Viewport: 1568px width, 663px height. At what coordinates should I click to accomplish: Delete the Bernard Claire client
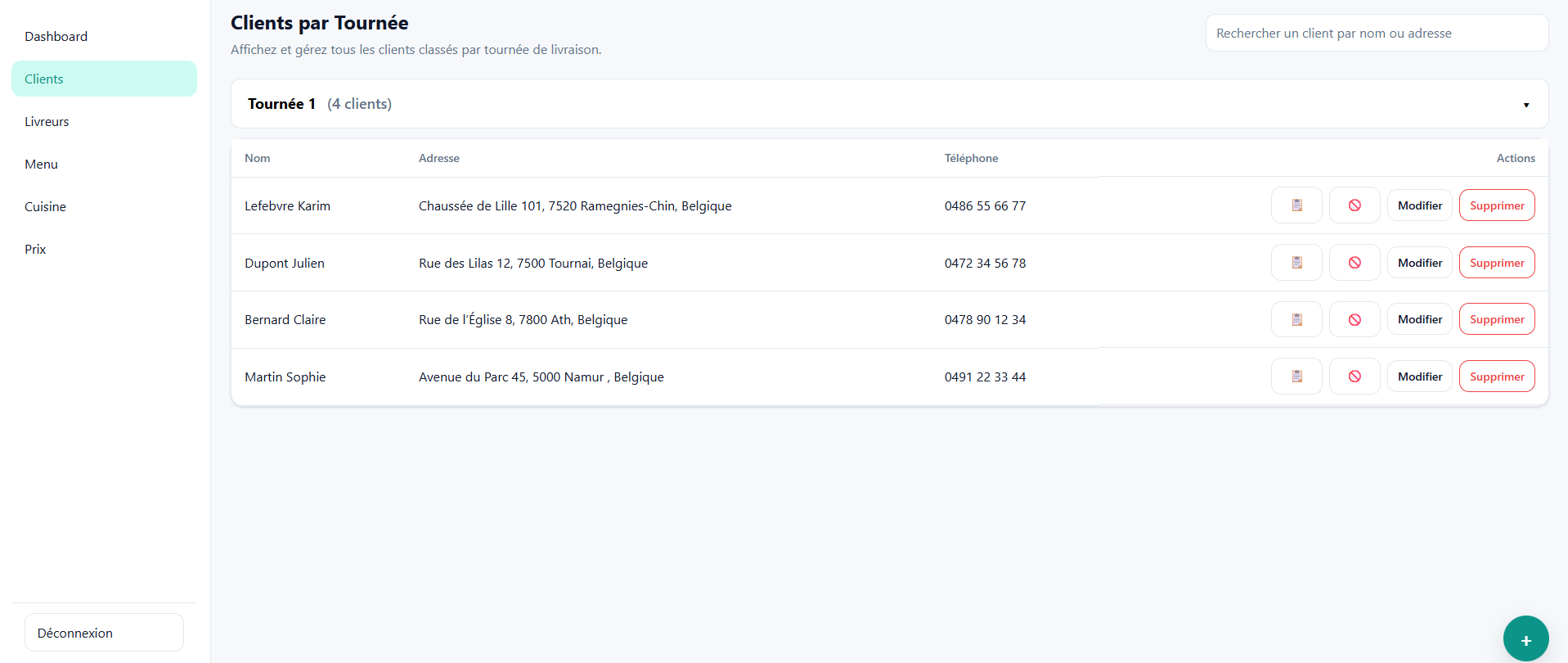(x=1497, y=319)
